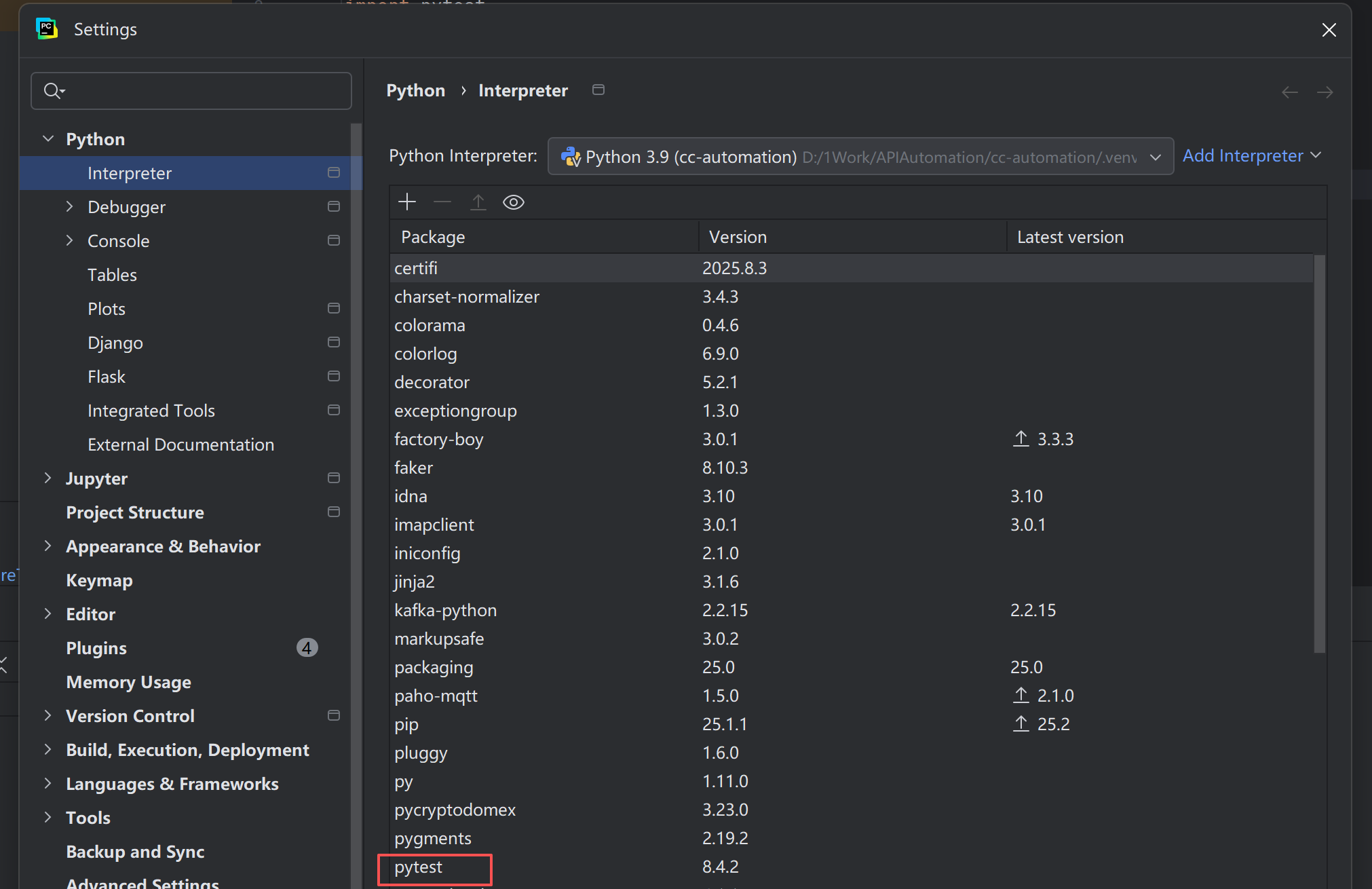Click in the settings search field
The width and height of the screenshot is (1372, 889).
(191, 91)
